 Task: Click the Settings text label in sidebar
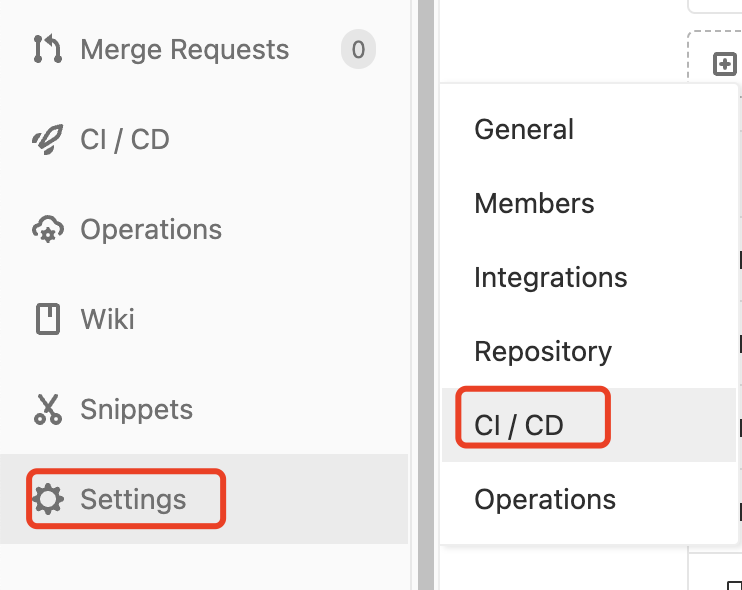(x=133, y=499)
